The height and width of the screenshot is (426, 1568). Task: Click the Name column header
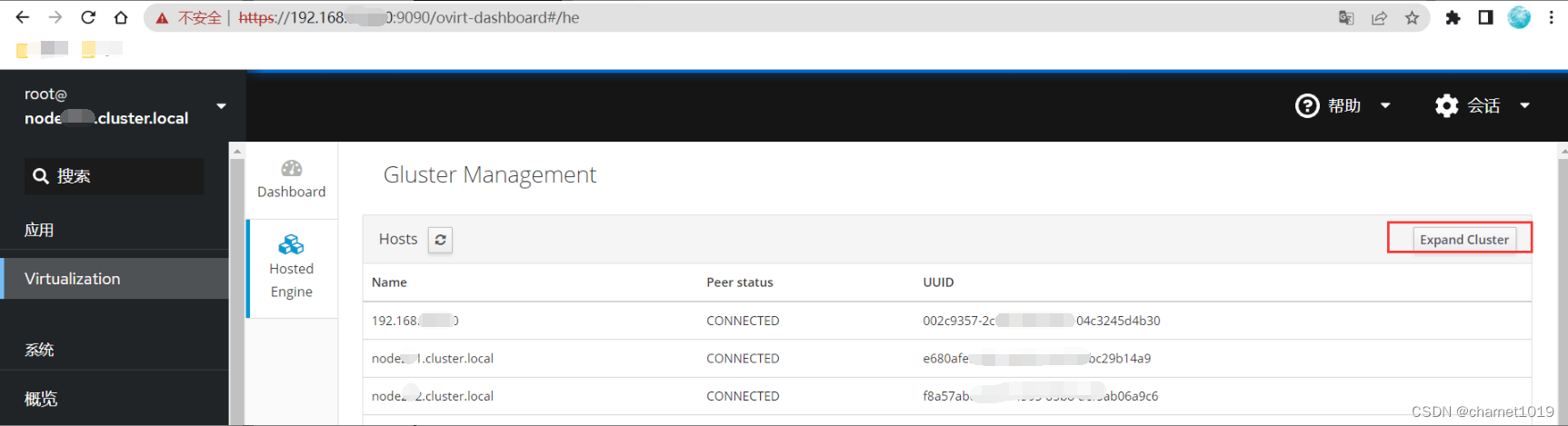pyautogui.click(x=389, y=282)
